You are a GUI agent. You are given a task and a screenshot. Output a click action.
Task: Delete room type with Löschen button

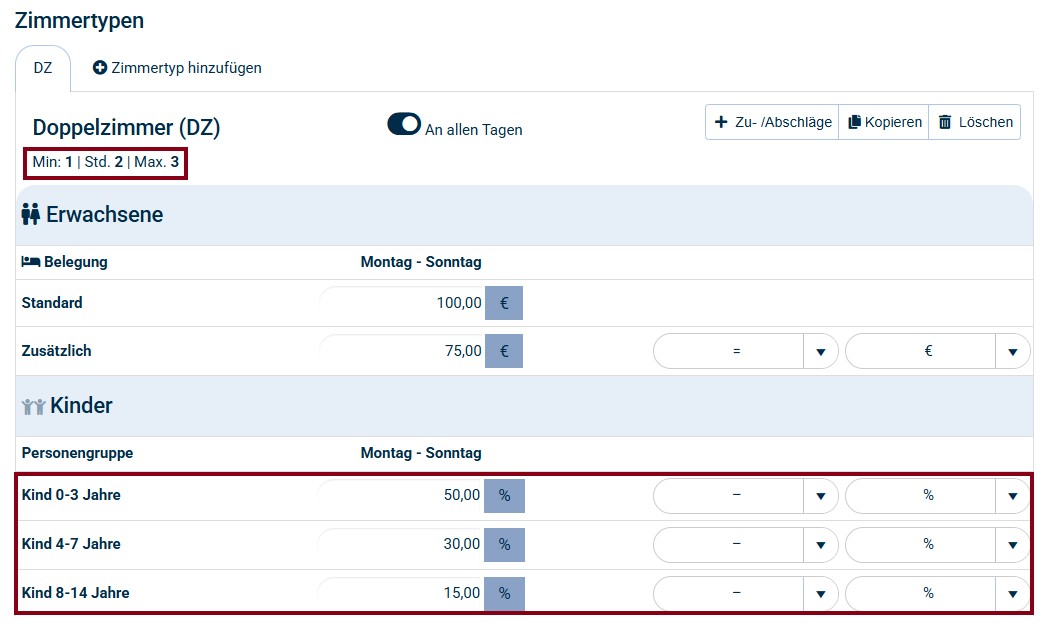(975, 122)
